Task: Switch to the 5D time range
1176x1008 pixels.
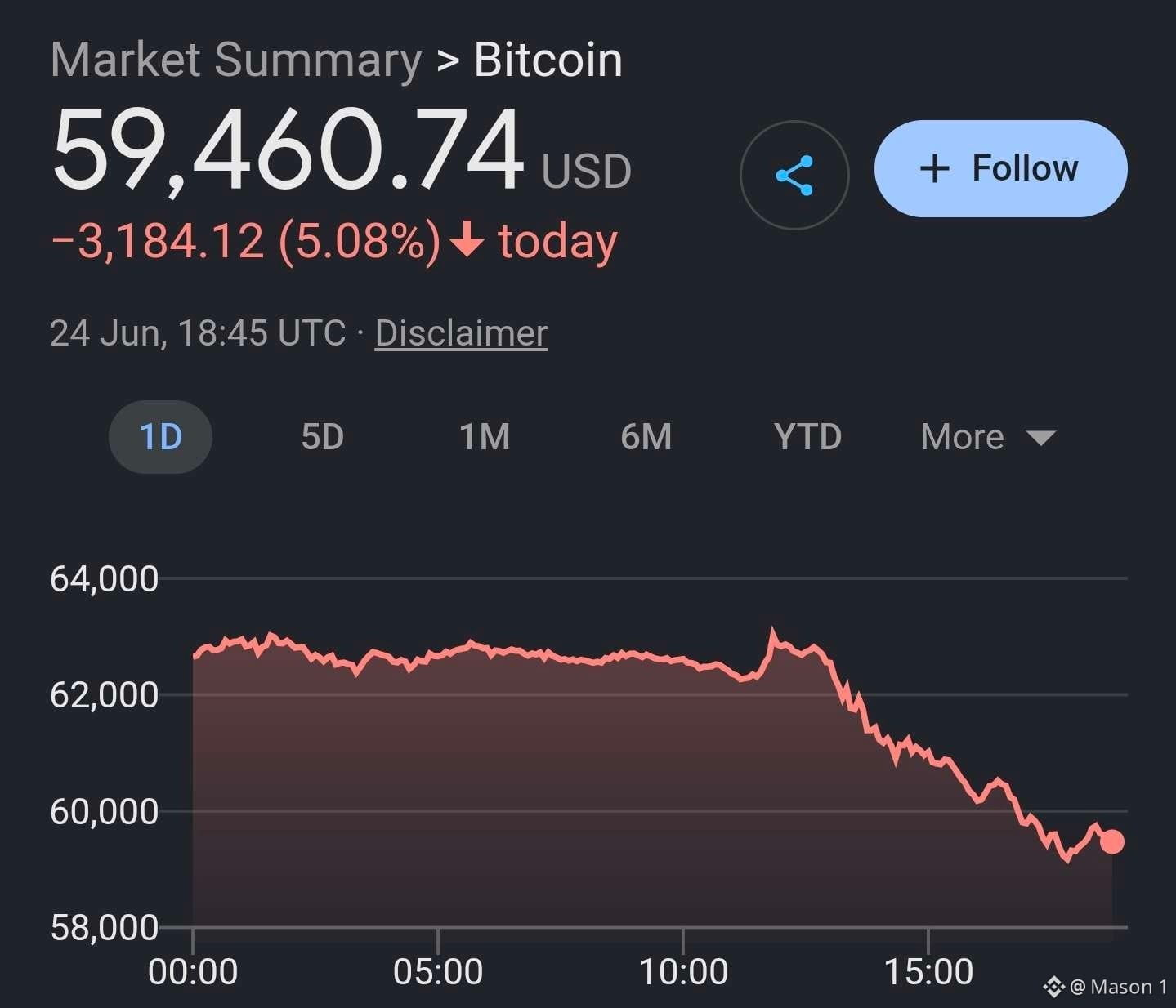Action: pyautogui.click(x=323, y=437)
